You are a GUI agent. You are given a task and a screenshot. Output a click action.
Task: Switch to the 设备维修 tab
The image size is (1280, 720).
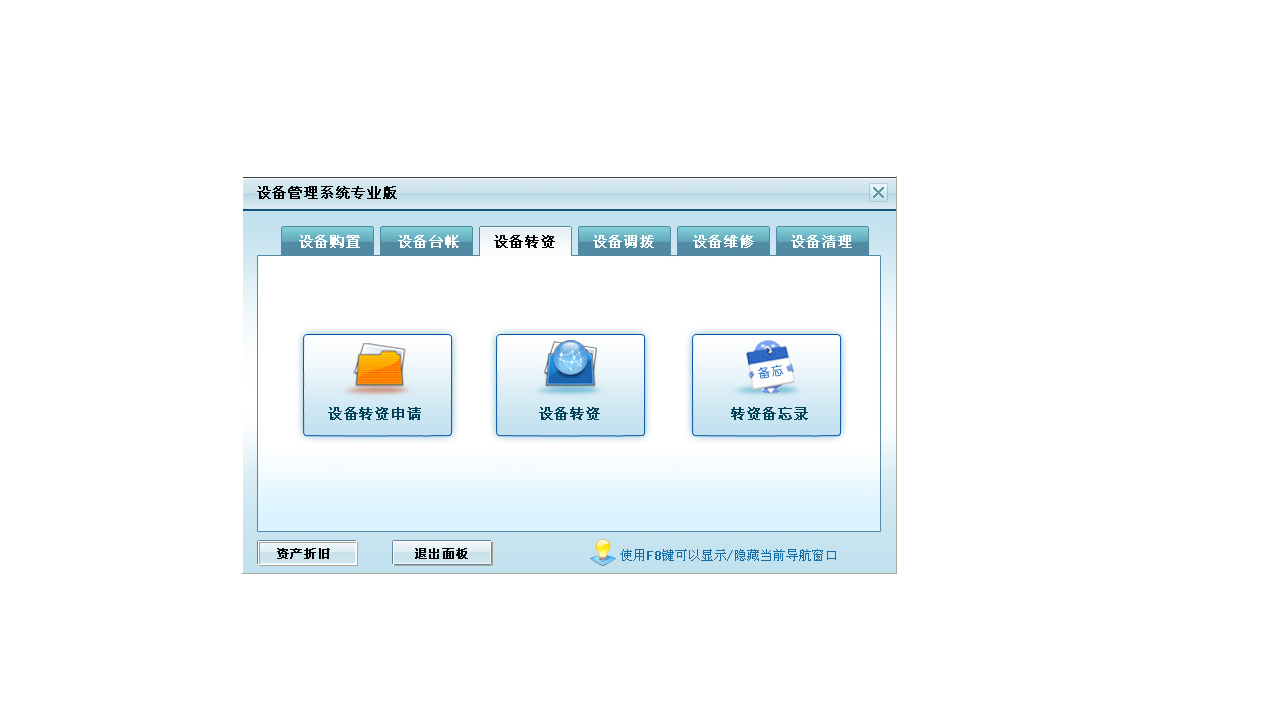coord(723,240)
